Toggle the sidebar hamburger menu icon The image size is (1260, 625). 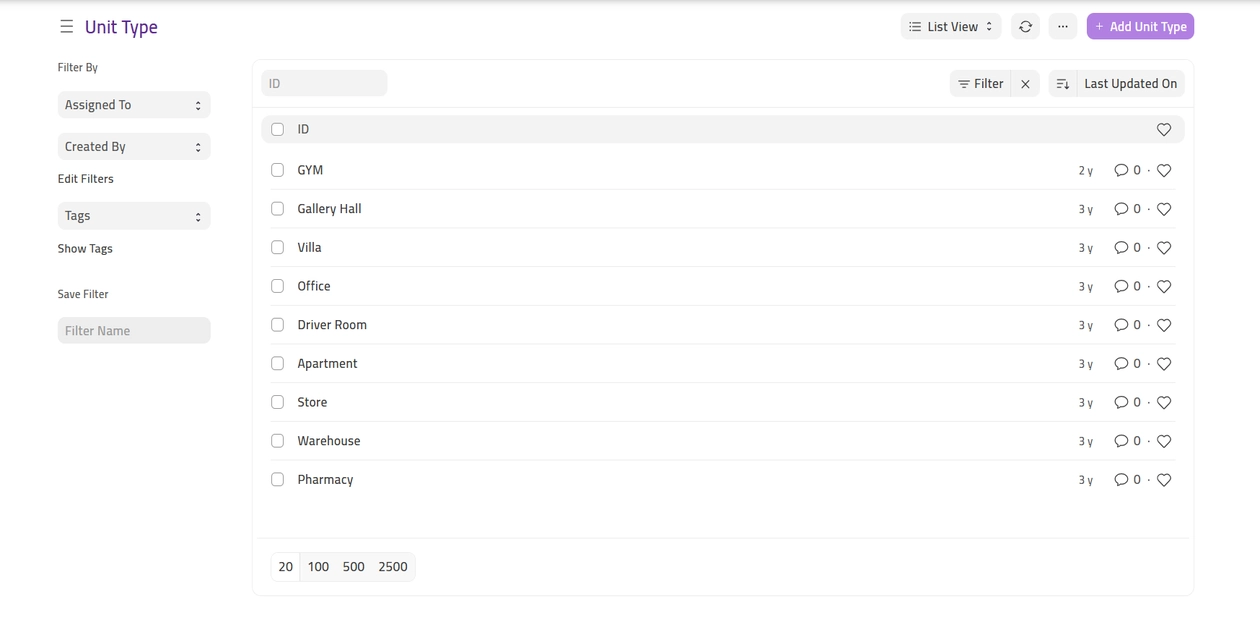[66, 27]
